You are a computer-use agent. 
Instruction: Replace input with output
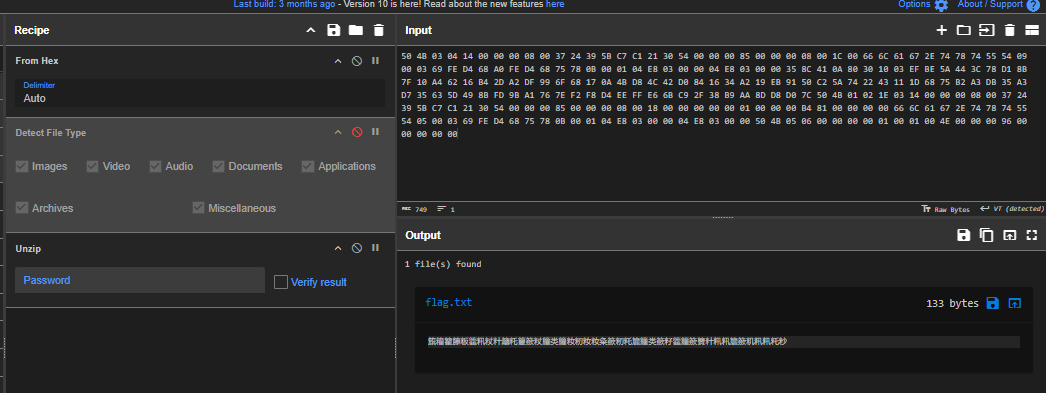click(1009, 235)
